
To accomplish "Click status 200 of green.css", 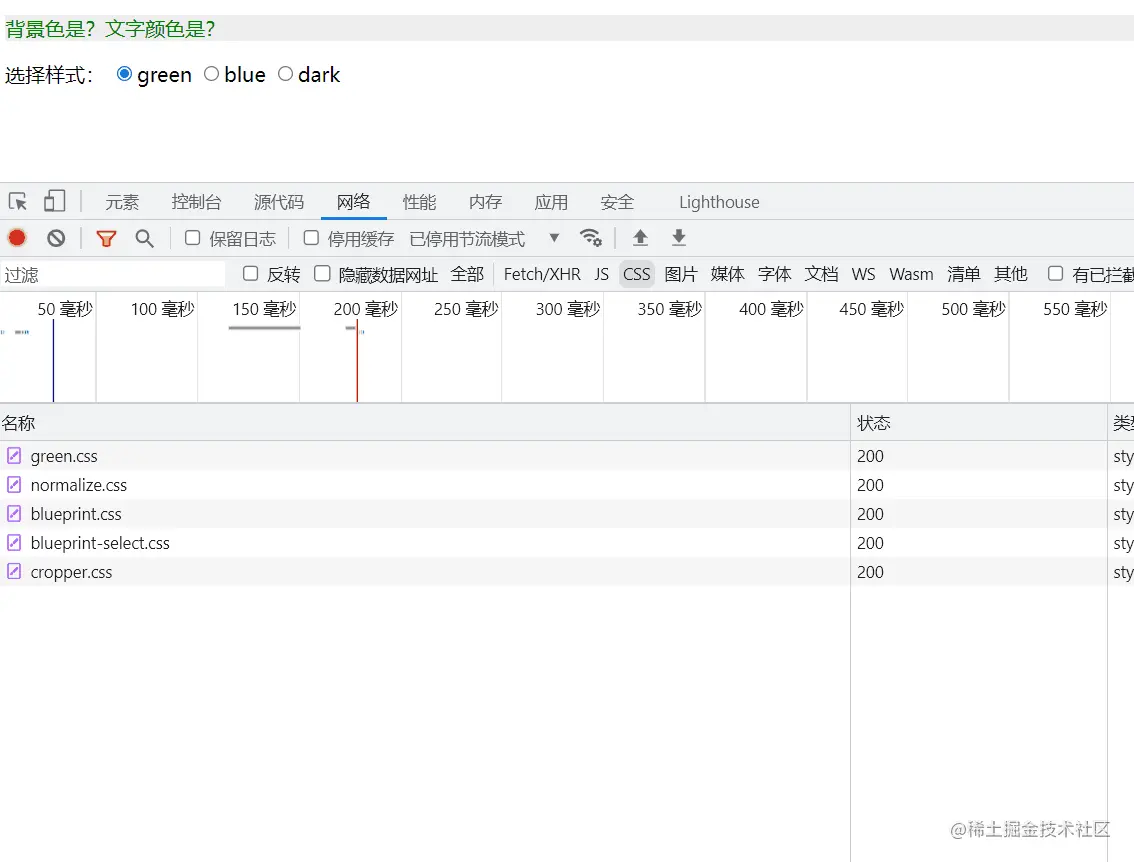I will (x=870, y=456).
